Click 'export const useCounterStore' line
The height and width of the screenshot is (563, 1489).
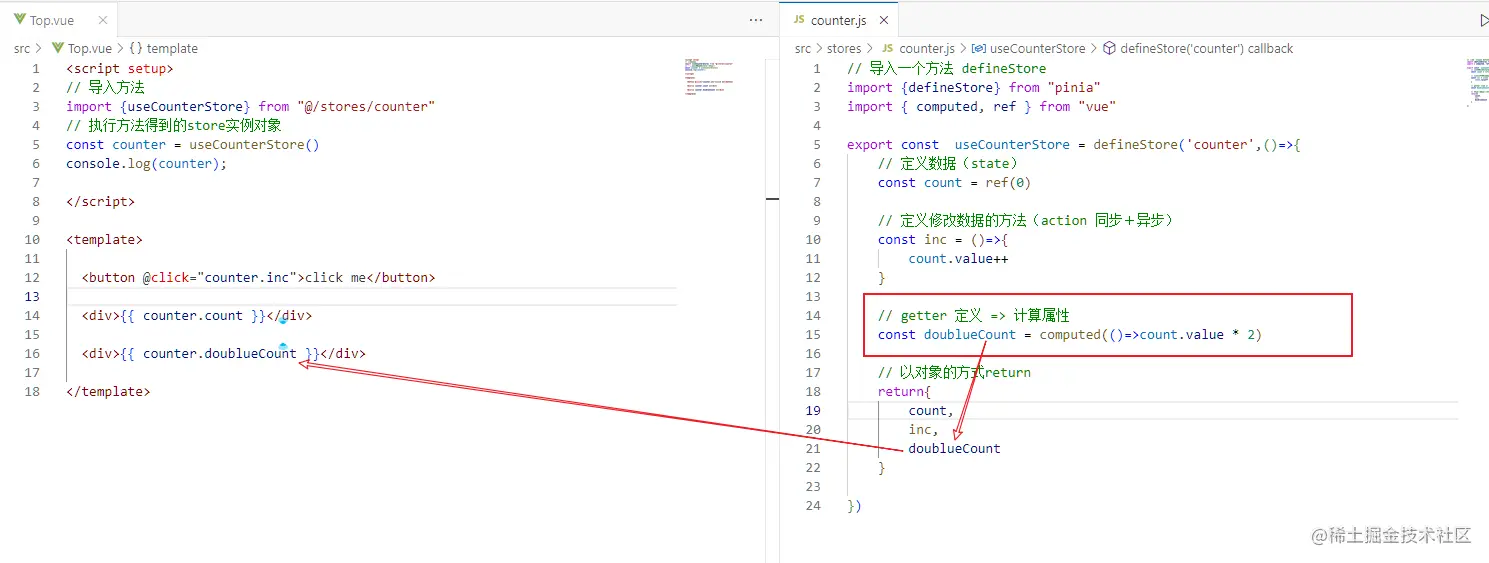(x=1074, y=145)
